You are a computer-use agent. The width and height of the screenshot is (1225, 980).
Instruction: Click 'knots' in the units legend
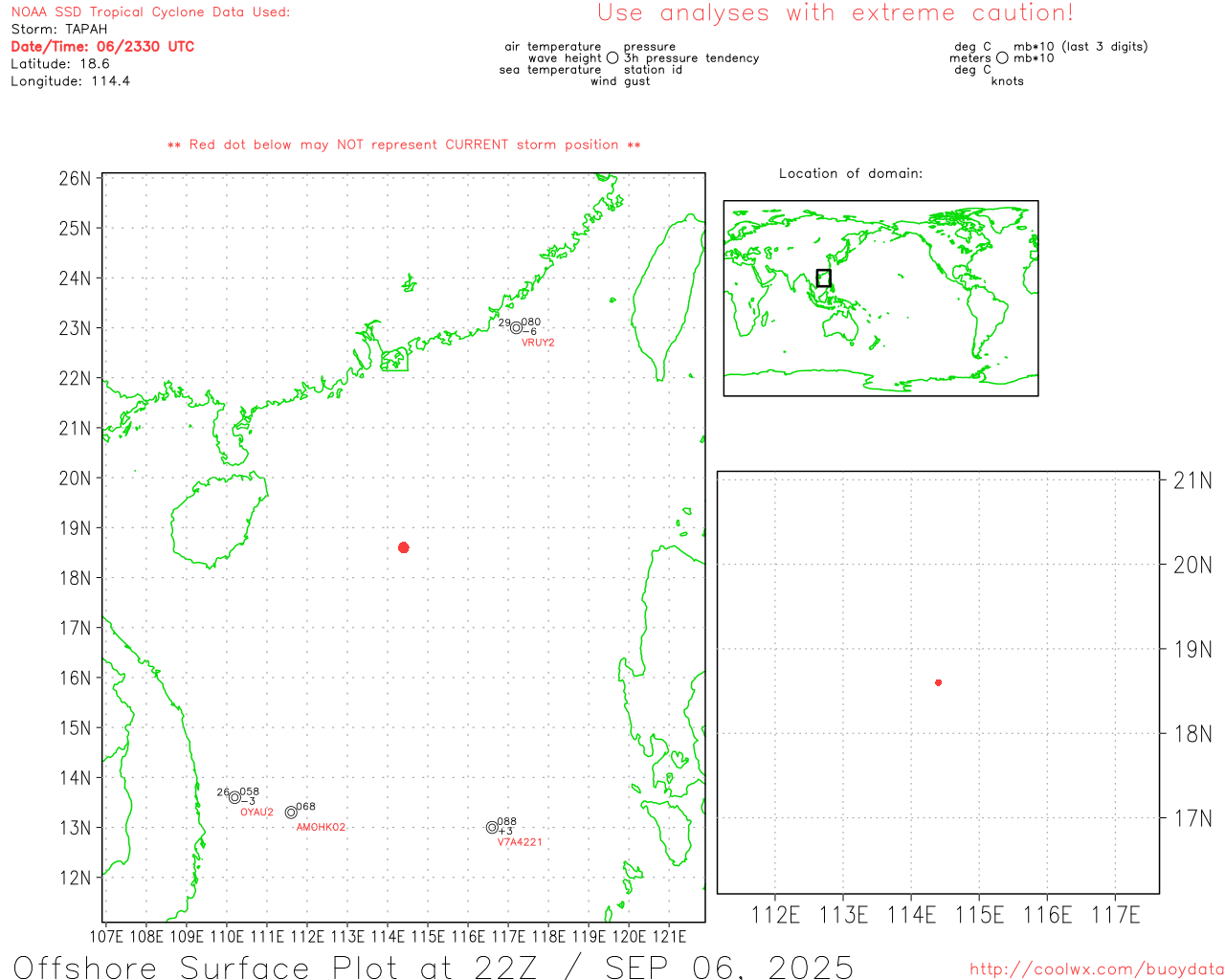[x=1008, y=81]
